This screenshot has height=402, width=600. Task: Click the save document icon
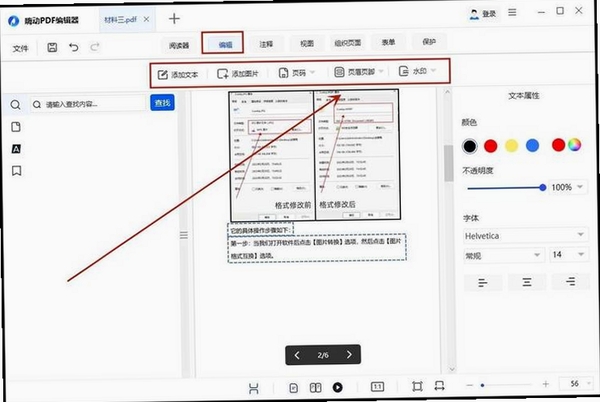point(52,47)
